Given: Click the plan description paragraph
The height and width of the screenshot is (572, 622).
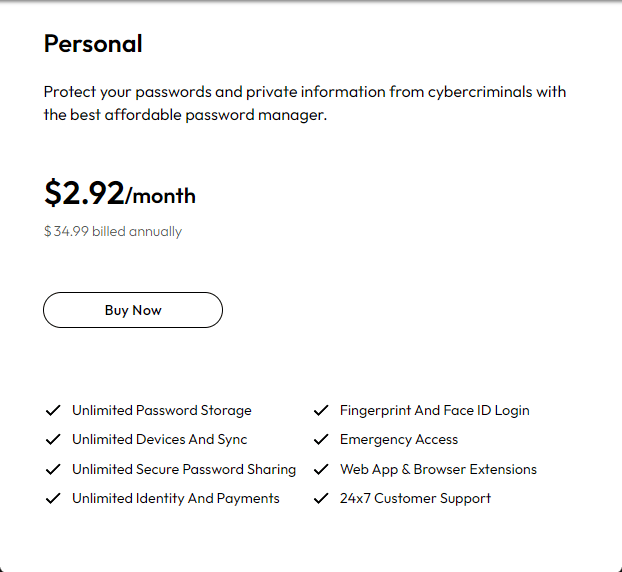Looking at the screenshot, I should [305, 103].
